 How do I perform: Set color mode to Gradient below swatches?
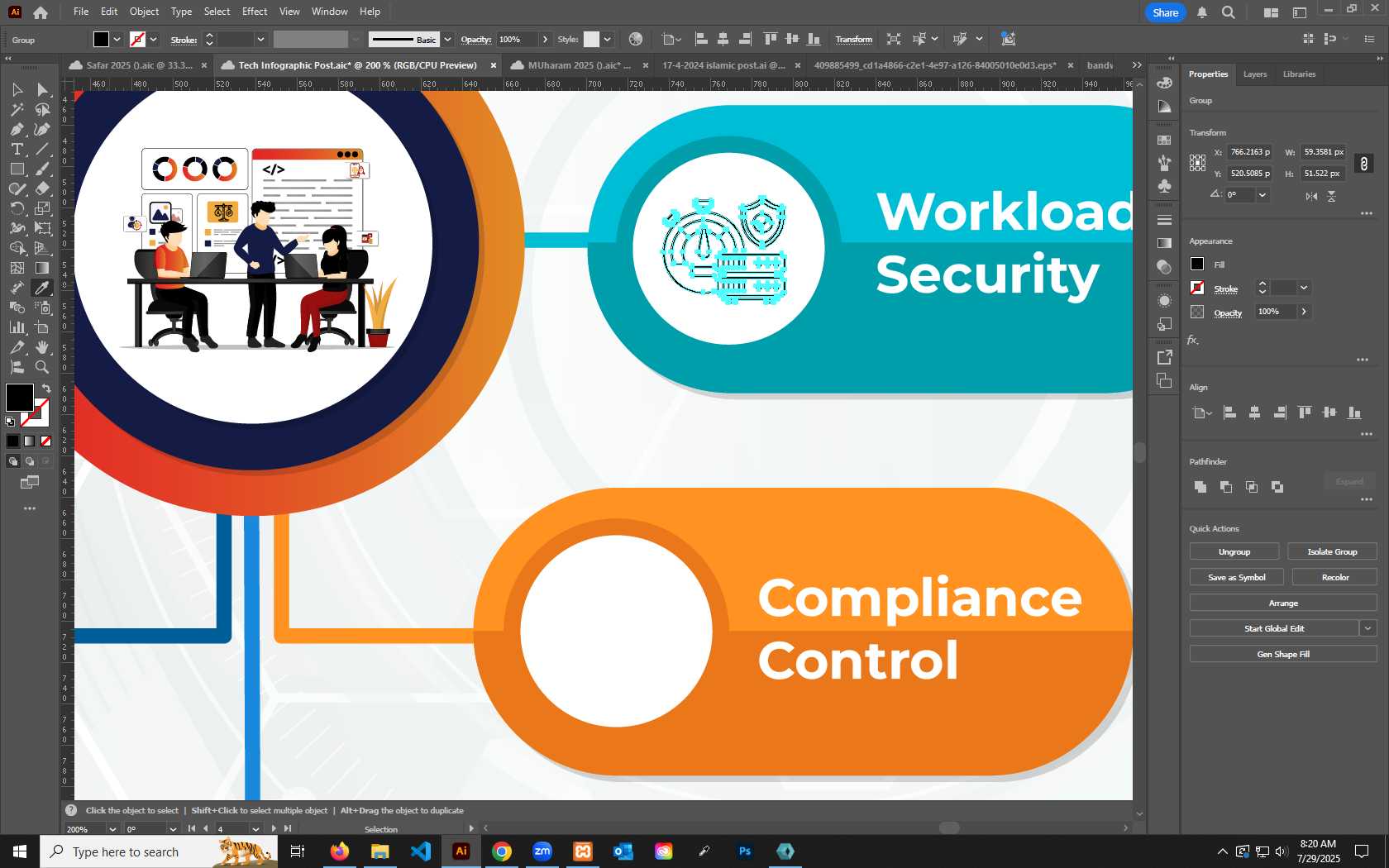tap(30, 441)
